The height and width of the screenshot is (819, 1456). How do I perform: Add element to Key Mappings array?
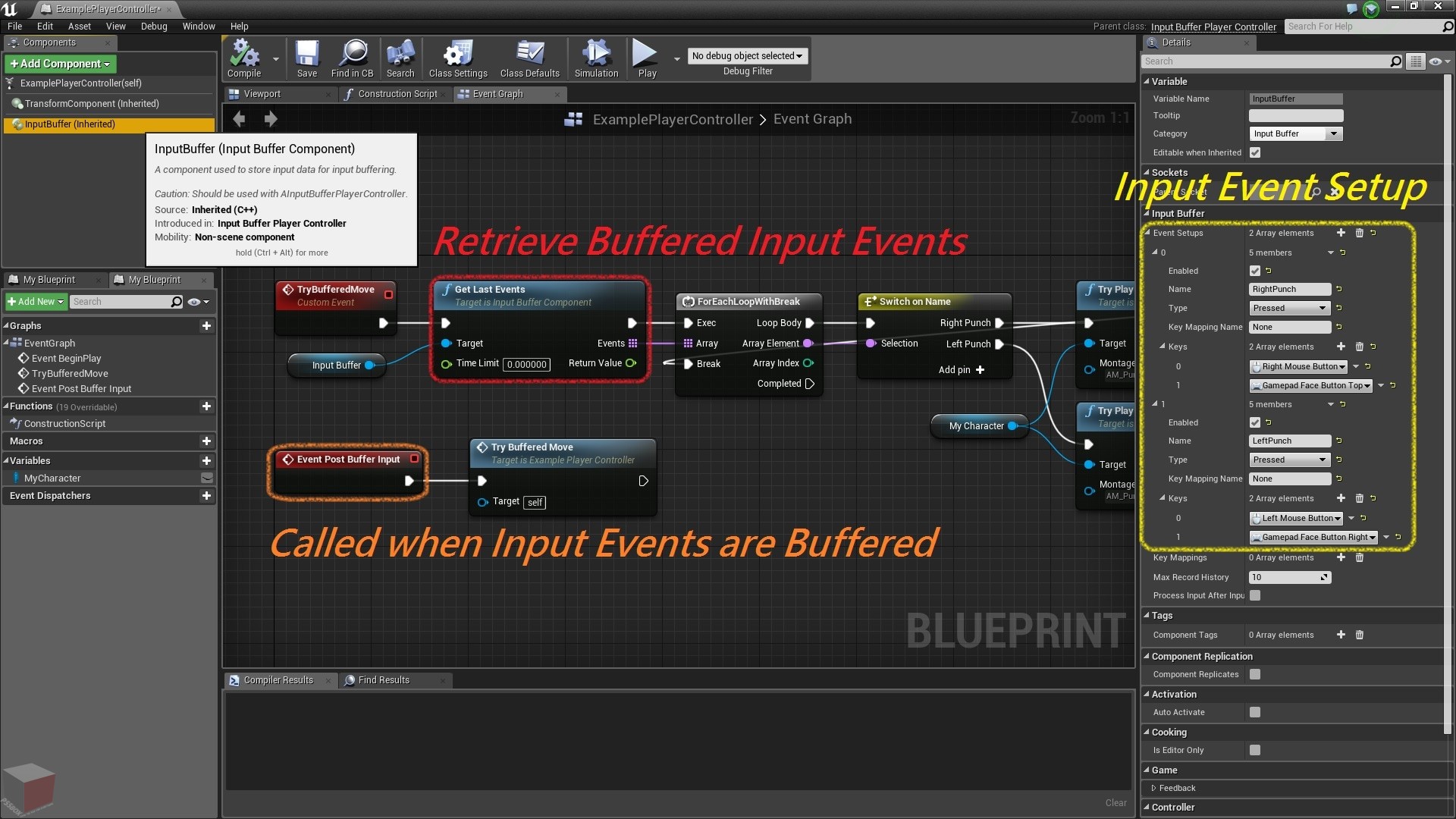(1341, 557)
